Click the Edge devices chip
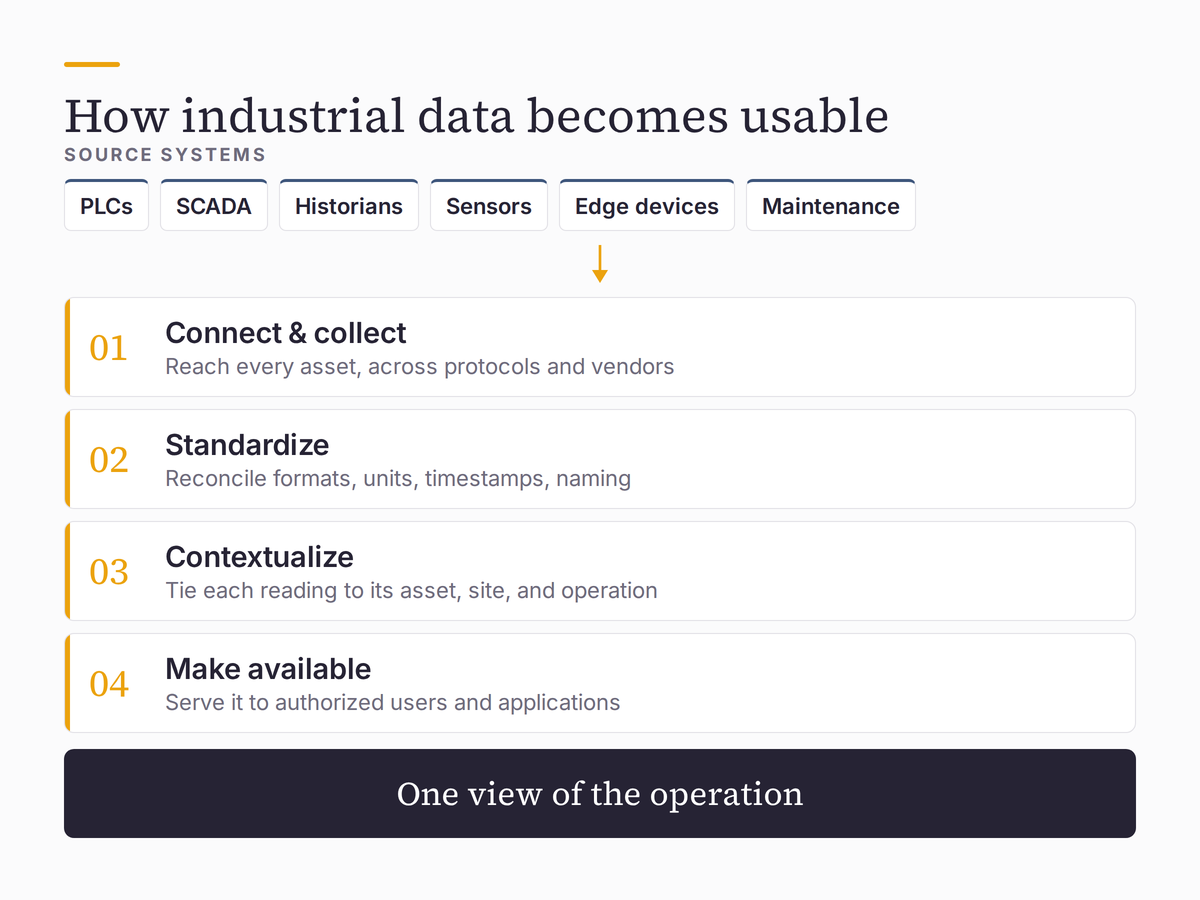Screen dimensions: 1200x900 [x=647, y=205]
